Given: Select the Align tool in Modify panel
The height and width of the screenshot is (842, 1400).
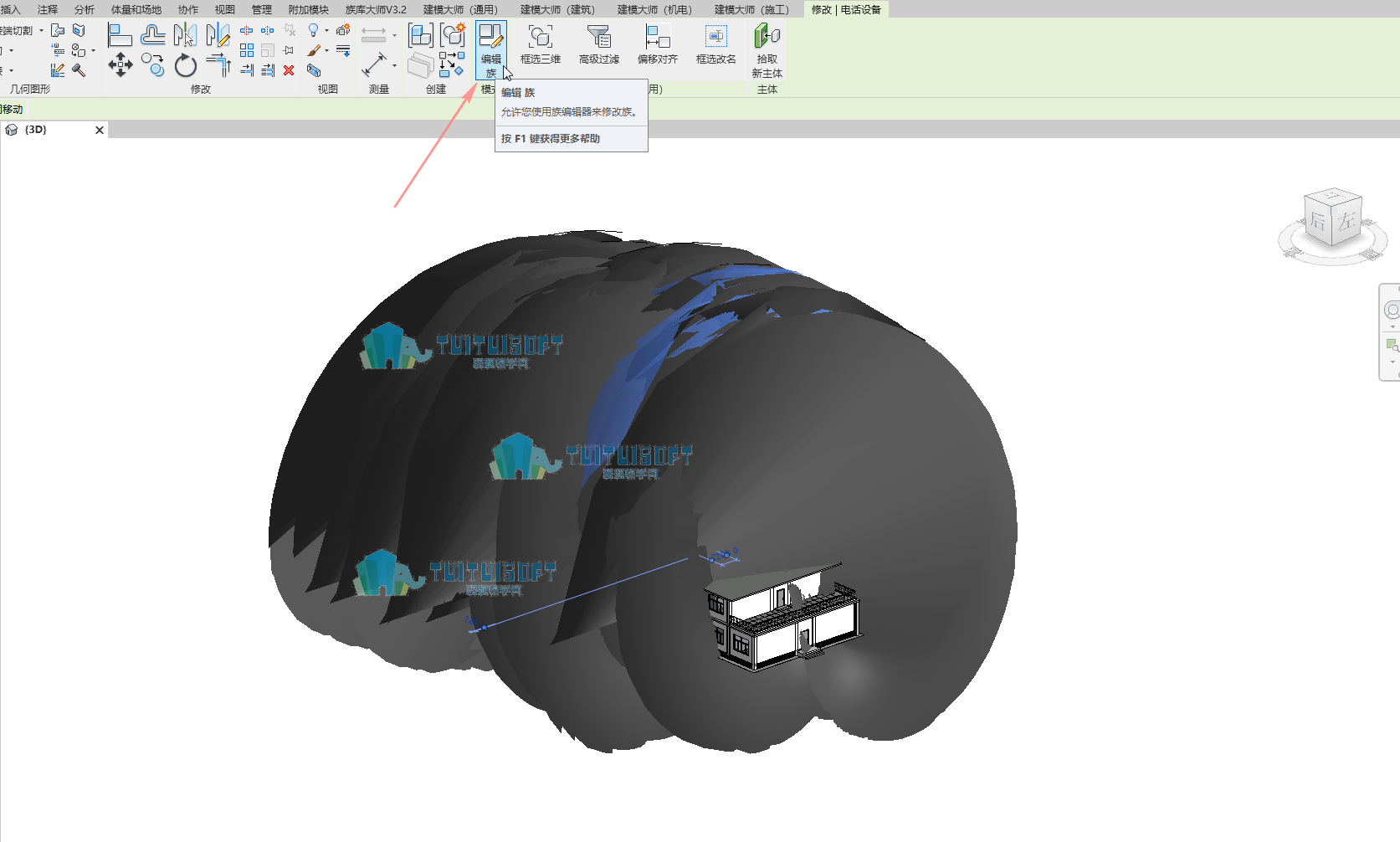Looking at the screenshot, I should 121,35.
